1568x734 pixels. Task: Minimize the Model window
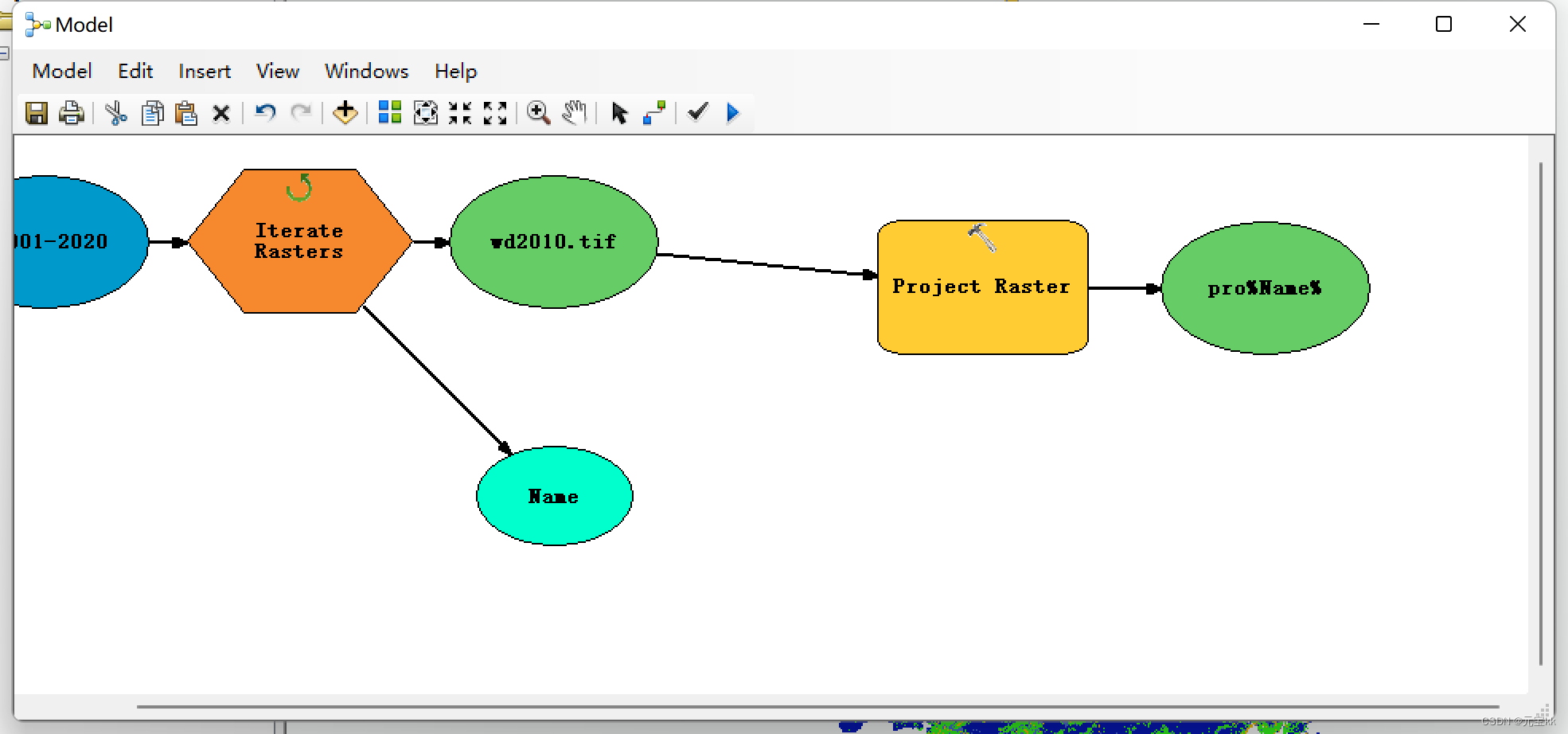[1371, 25]
